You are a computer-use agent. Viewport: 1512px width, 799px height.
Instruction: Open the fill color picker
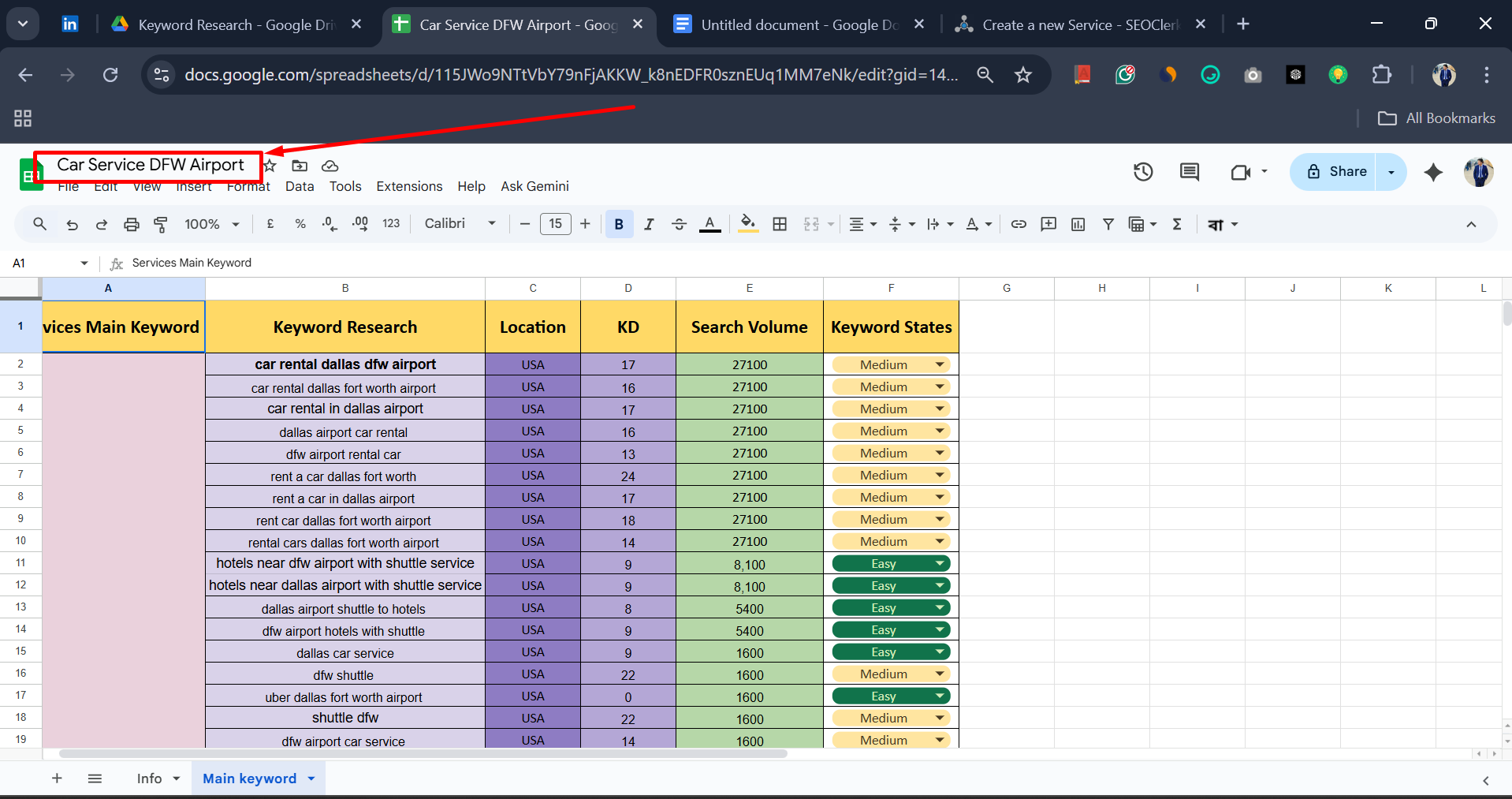[x=747, y=224]
